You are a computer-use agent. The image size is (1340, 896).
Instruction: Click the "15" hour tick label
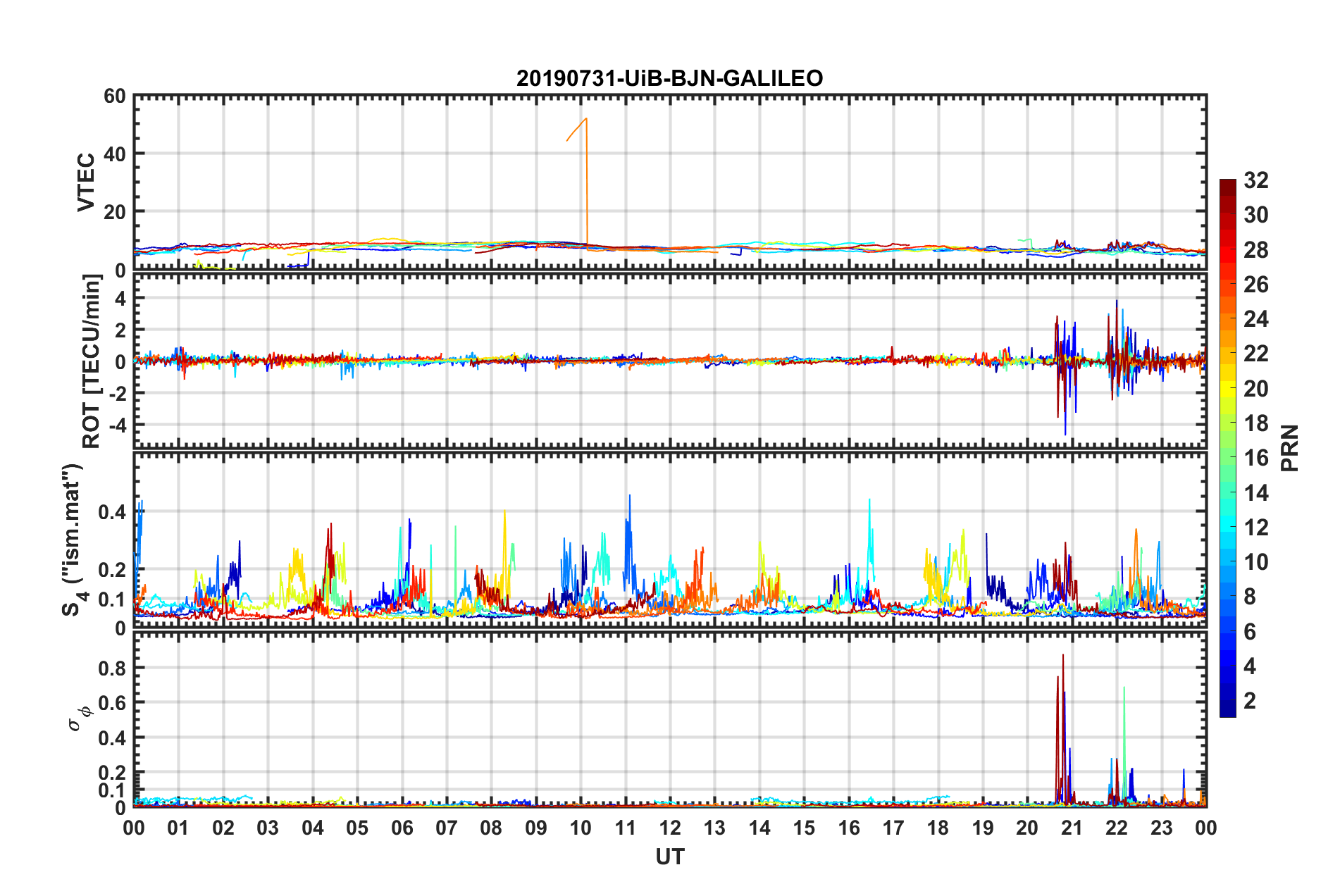pos(804,828)
